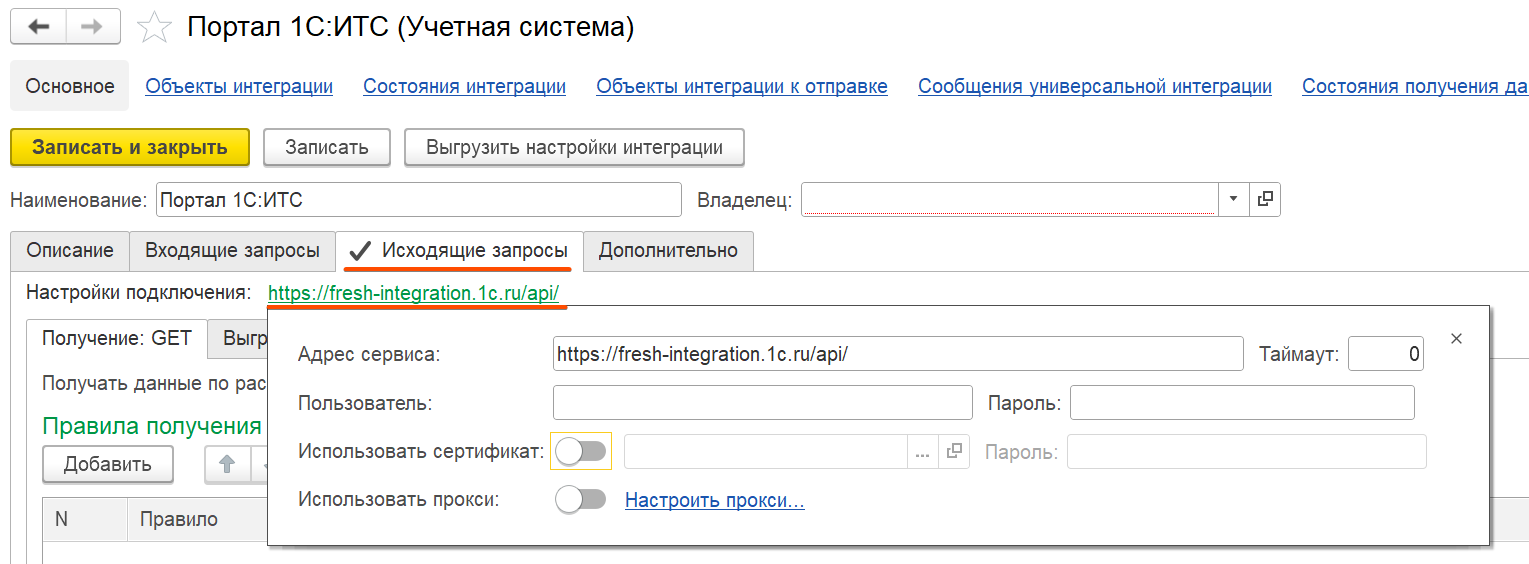Switch to the Входящие запросы tab

(232, 250)
